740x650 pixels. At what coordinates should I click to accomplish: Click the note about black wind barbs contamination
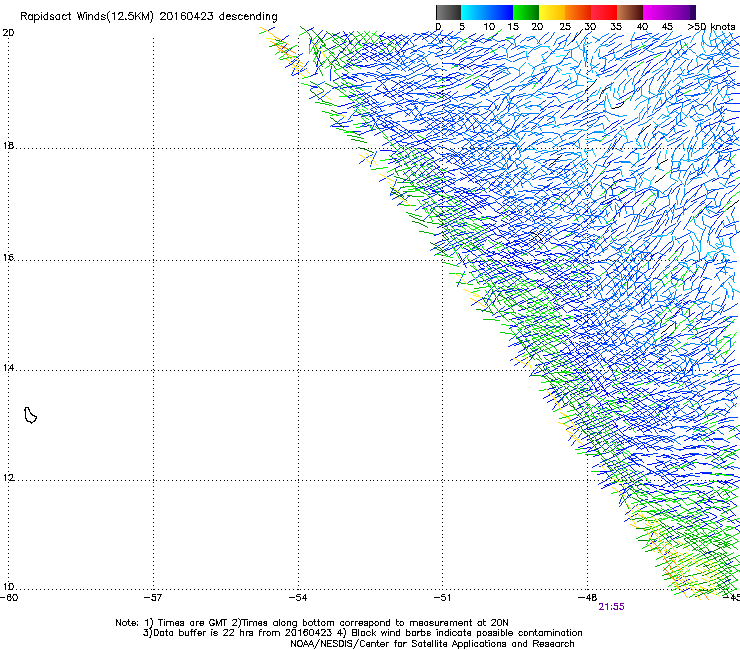coord(460,633)
